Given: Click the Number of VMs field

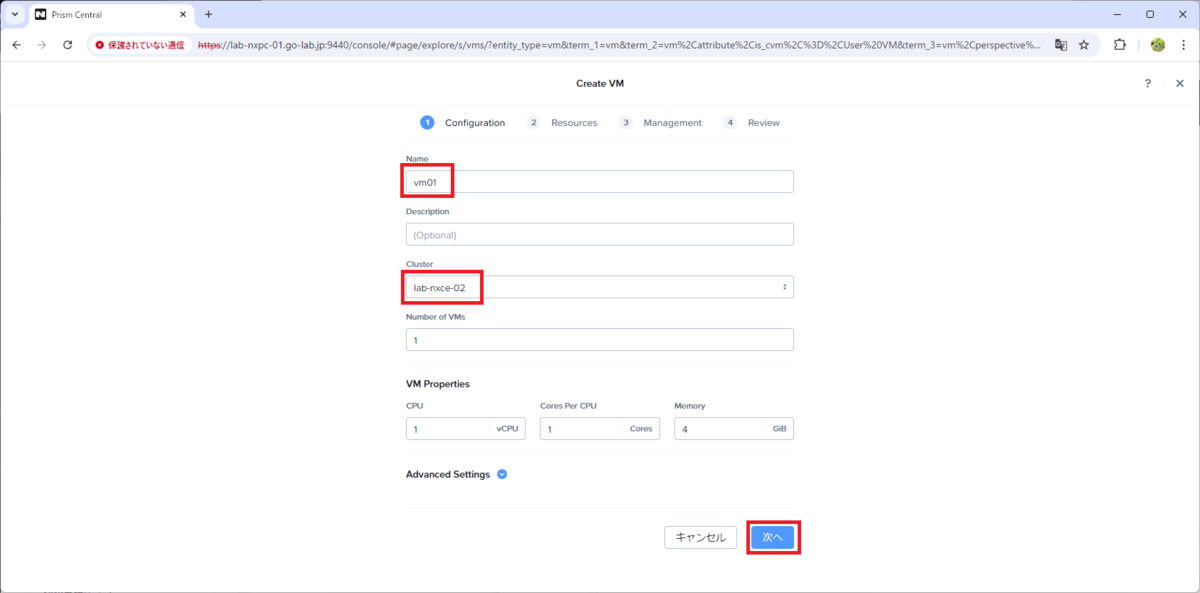Looking at the screenshot, I should (x=600, y=340).
